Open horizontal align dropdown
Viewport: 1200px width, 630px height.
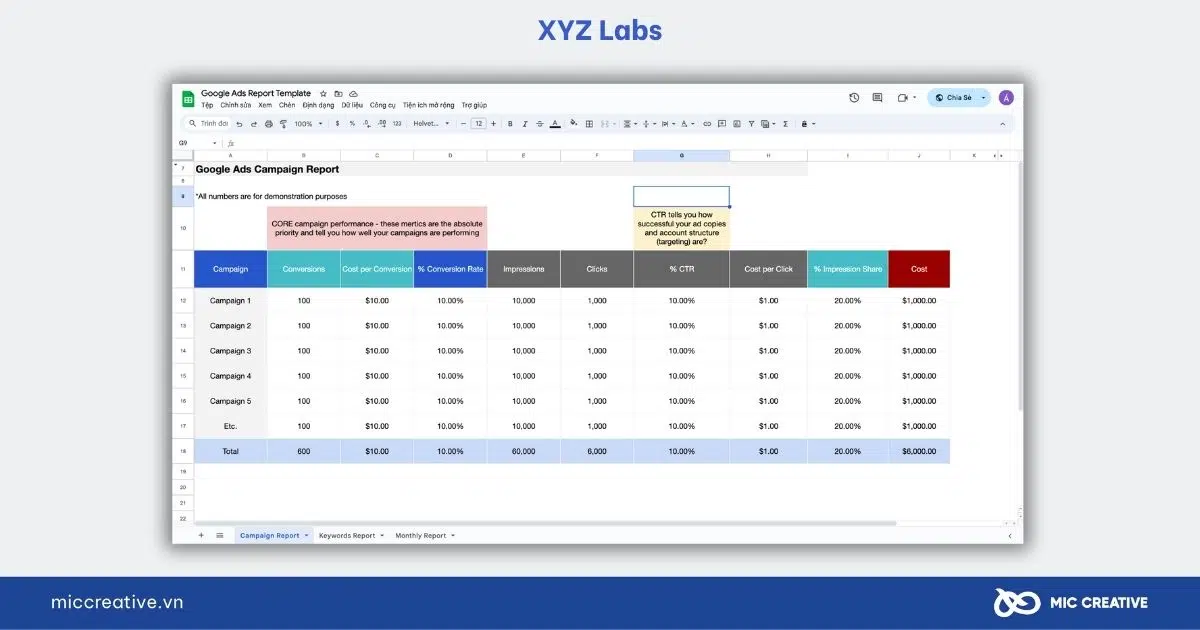click(x=630, y=124)
